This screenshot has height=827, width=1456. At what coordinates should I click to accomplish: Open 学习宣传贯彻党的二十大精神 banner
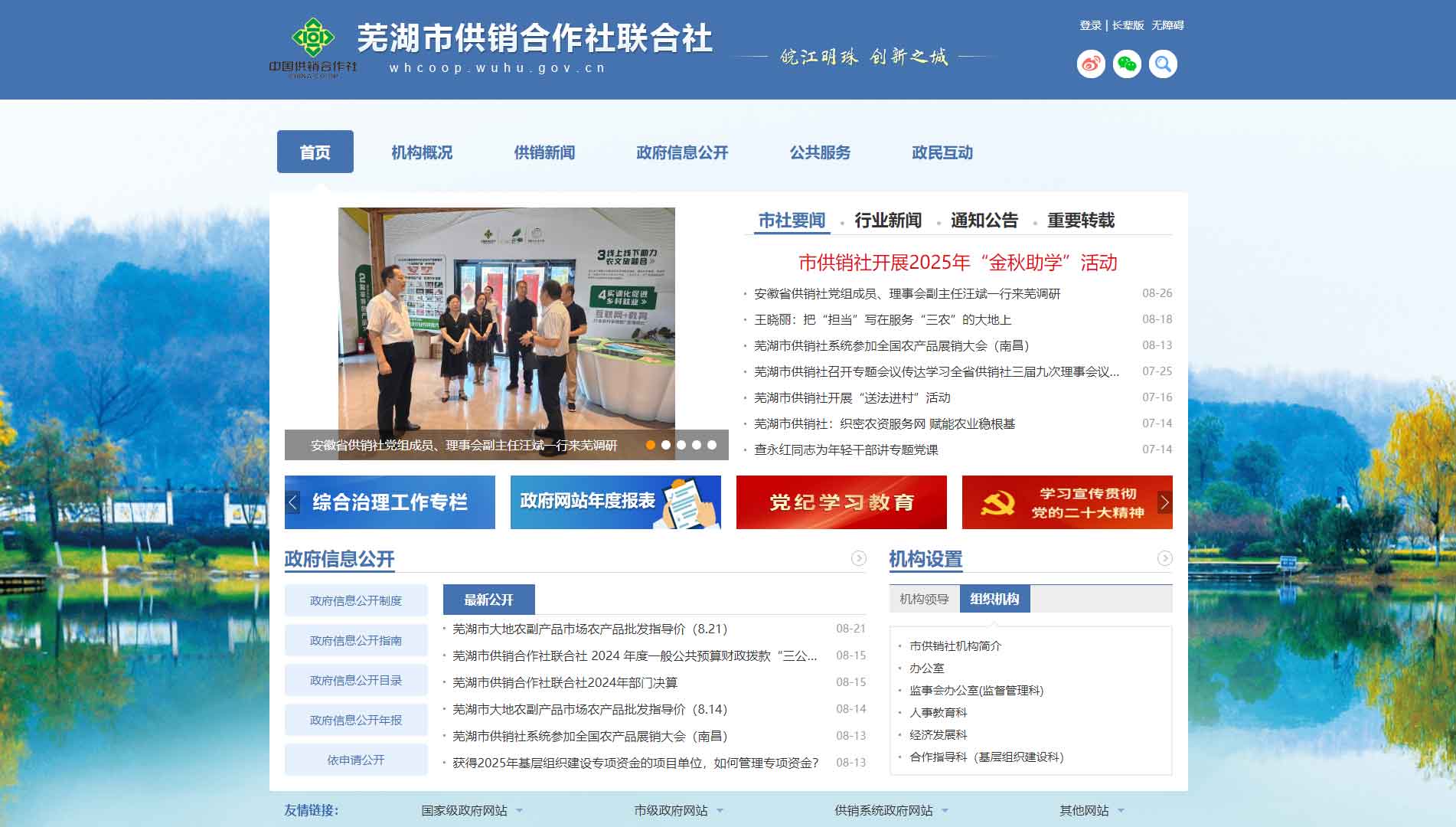click(1067, 502)
